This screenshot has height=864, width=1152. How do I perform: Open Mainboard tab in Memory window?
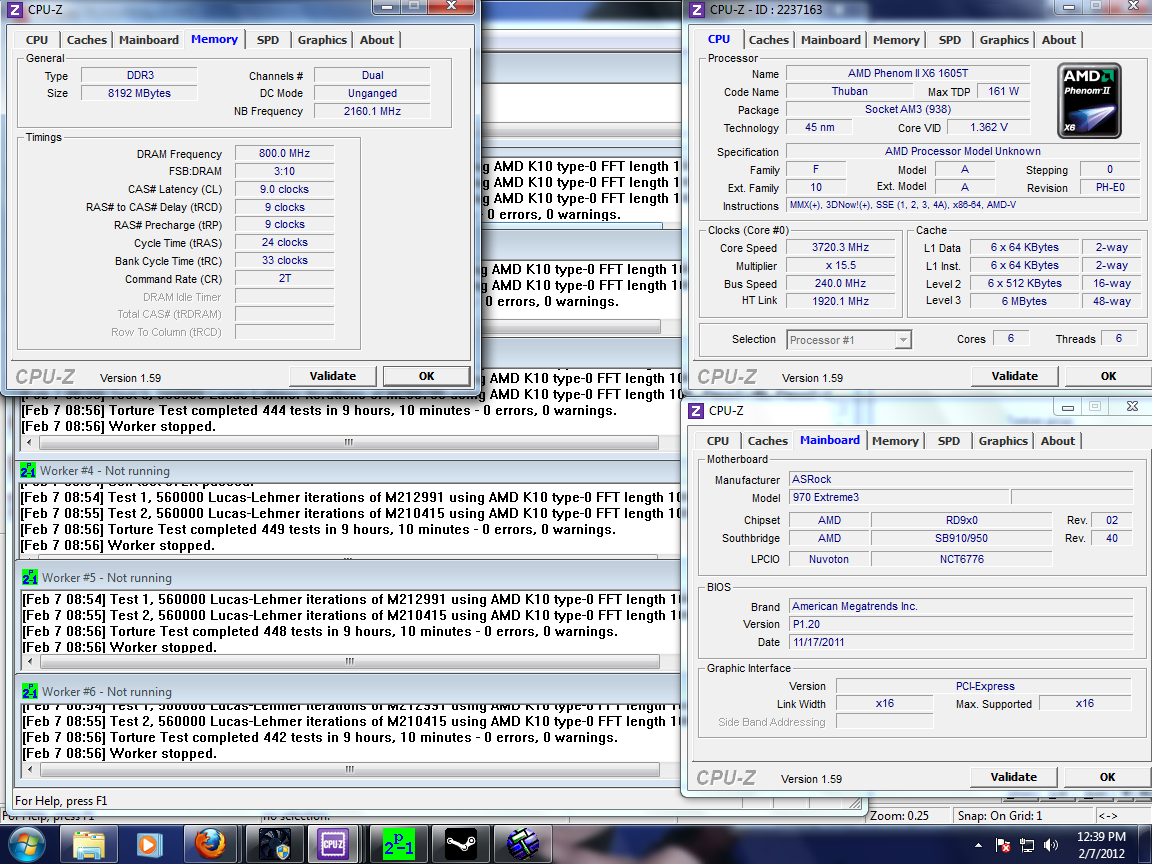point(149,40)
